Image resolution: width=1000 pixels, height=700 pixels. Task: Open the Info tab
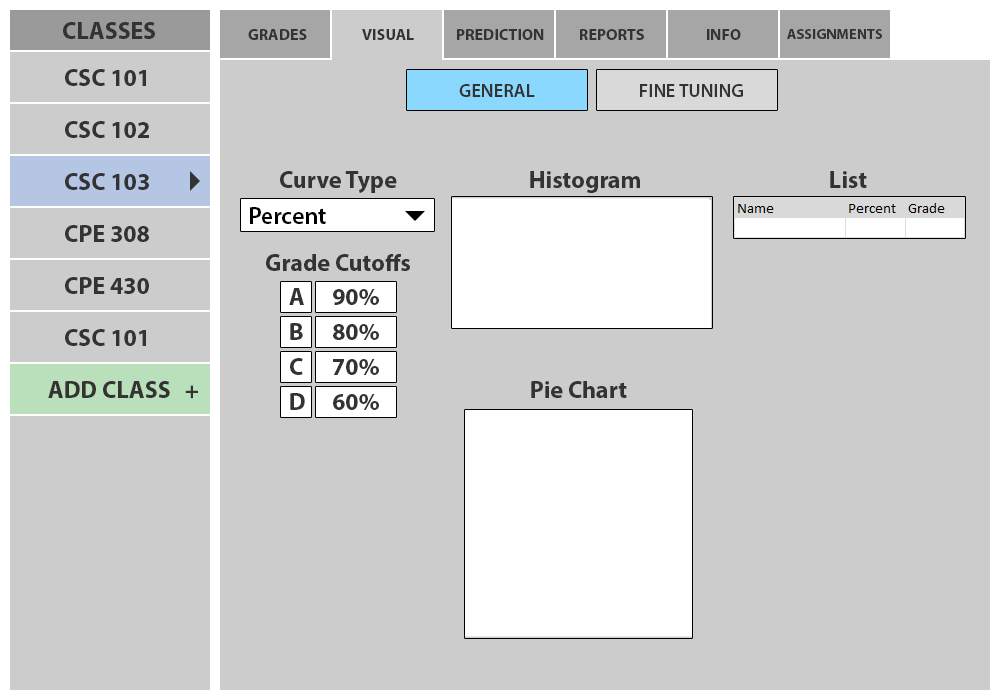tap(723, 35)
